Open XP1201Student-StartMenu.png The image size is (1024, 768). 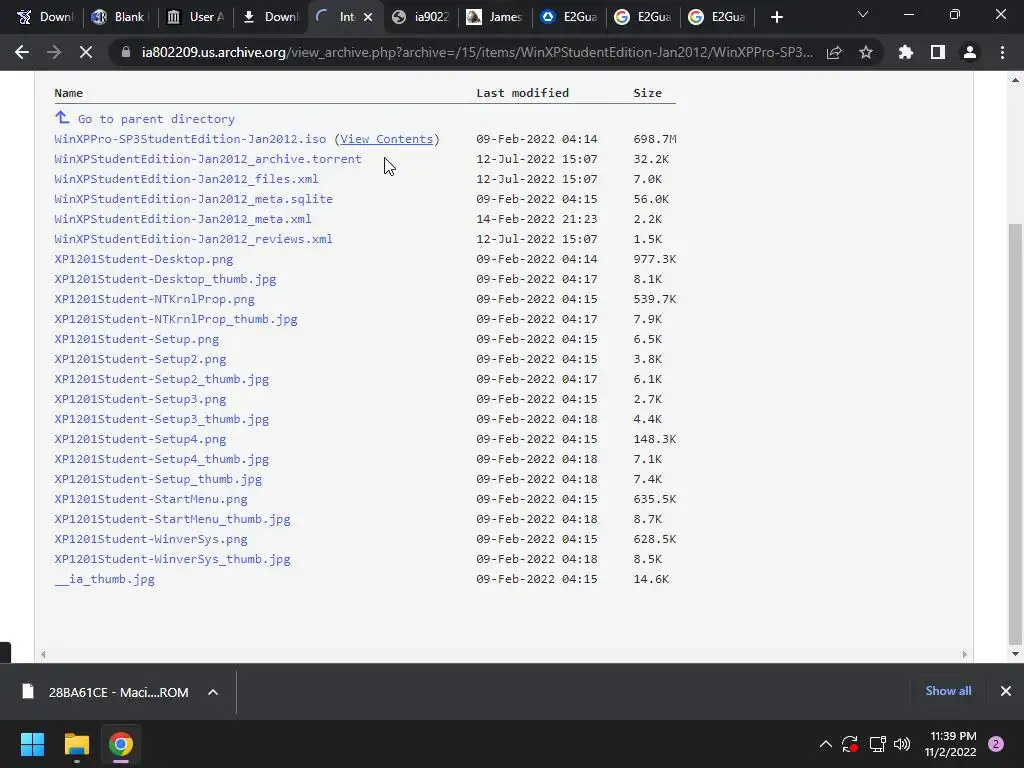[151, 499]
